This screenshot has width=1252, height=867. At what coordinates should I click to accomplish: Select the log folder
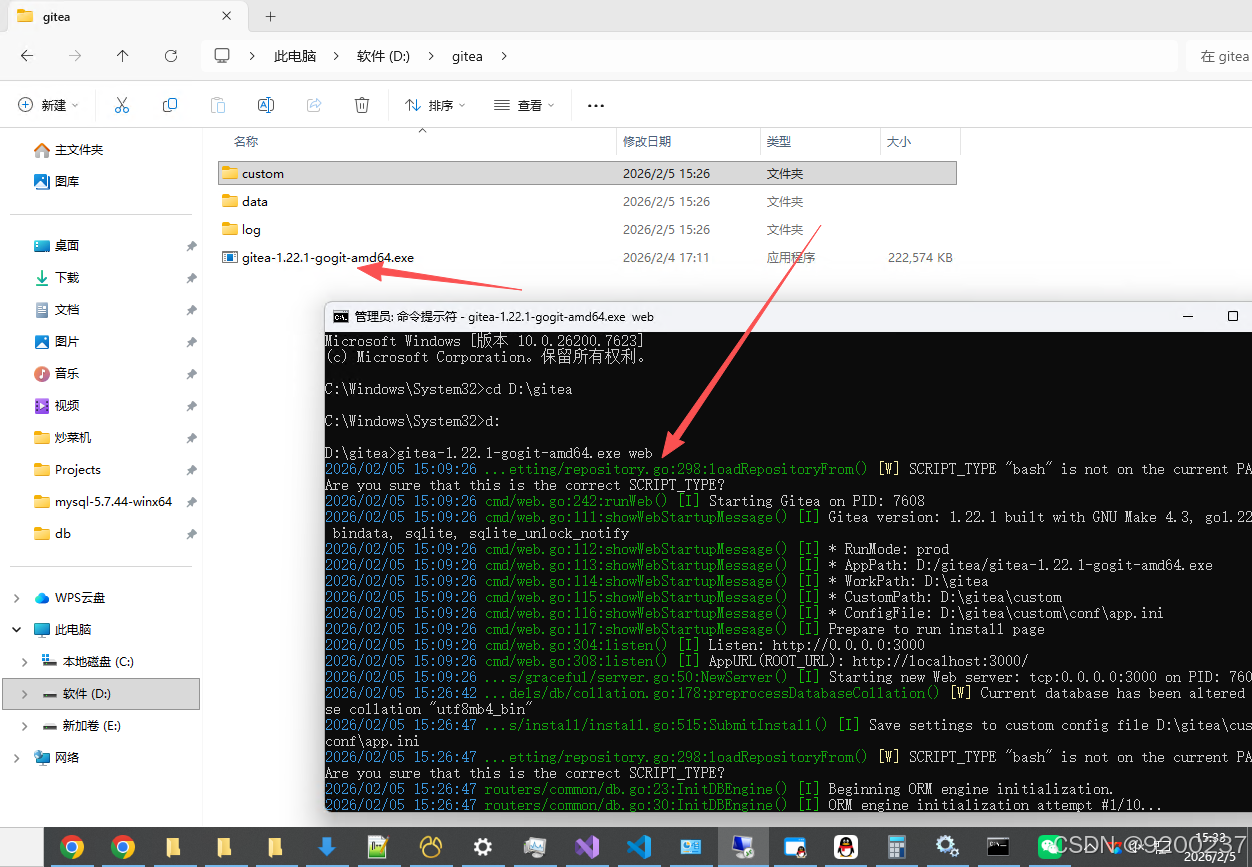coord(251,229)
